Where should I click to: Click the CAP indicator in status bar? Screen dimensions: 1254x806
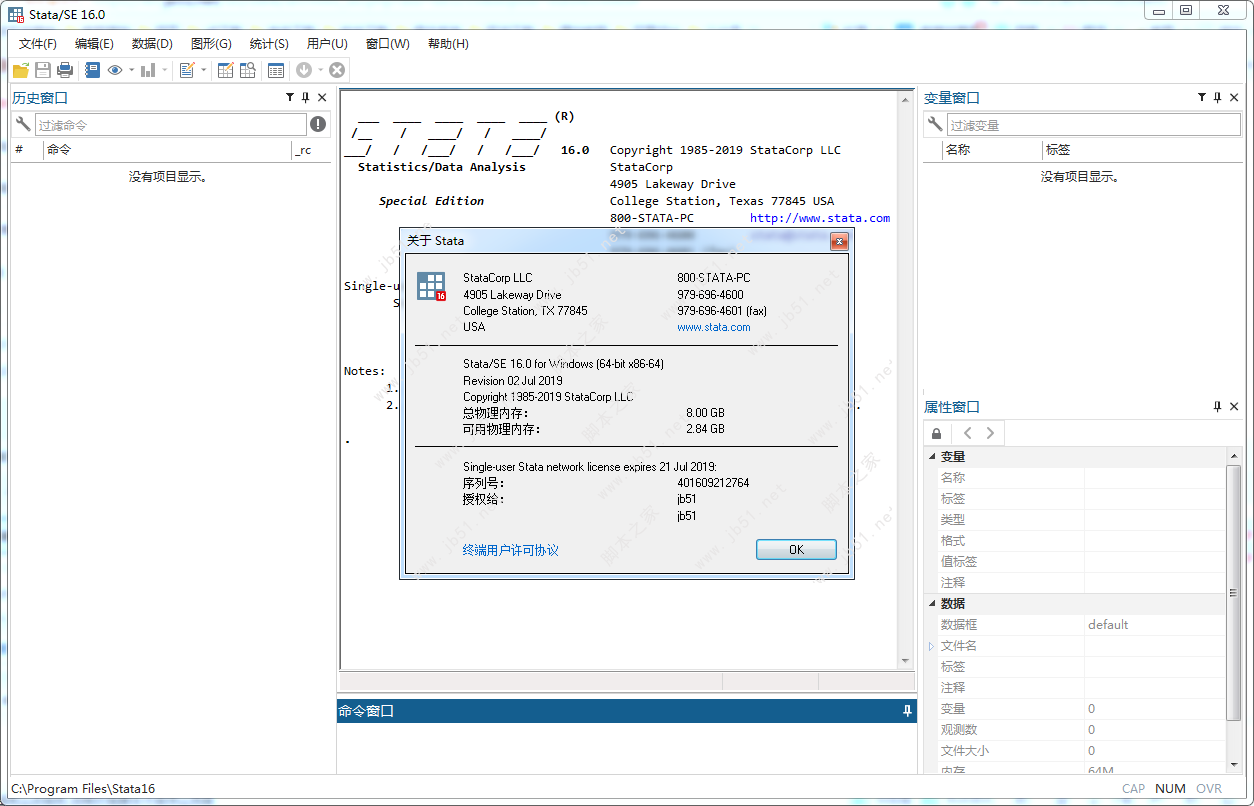[x=1133, y=789]
